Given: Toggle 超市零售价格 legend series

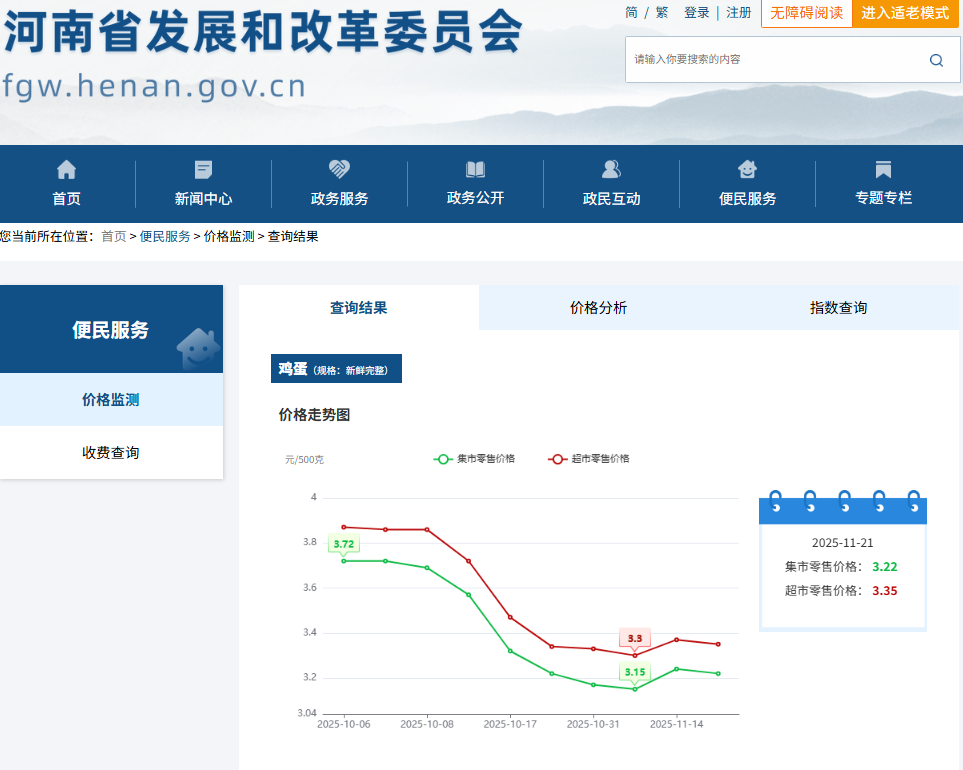Looking at the screenshot, I should tap(589, 459).
